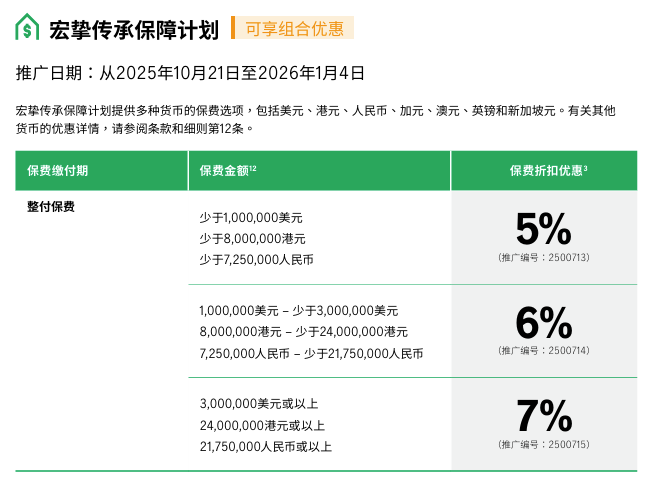Viewport: 645px width, 483px height.
Task: Select the 少于1,000,000美元 amount line
Action: click(x=250, y=218)
